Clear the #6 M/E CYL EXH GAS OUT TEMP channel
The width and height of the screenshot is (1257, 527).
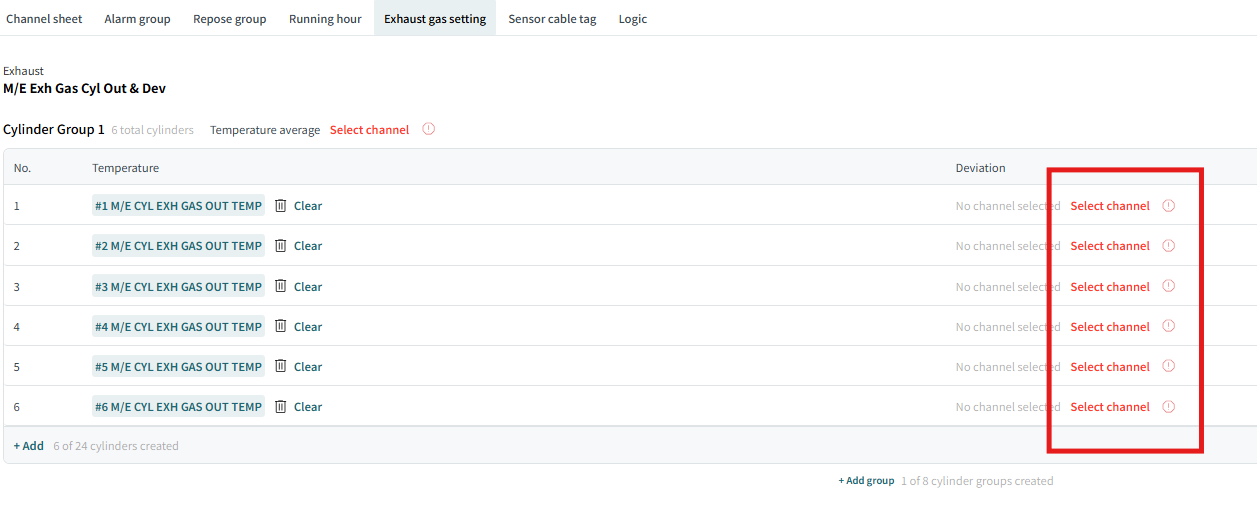click(x=308, y=407)
